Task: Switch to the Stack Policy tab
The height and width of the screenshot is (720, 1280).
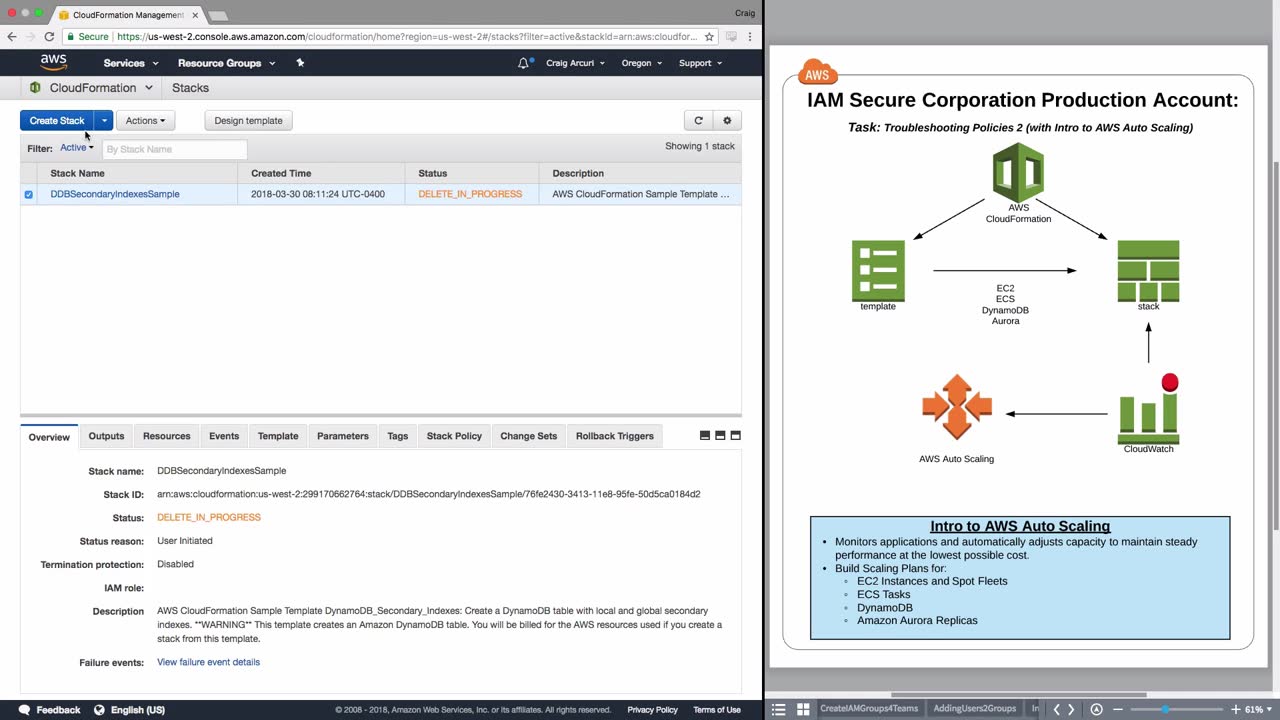Action: tap(454, 436)
